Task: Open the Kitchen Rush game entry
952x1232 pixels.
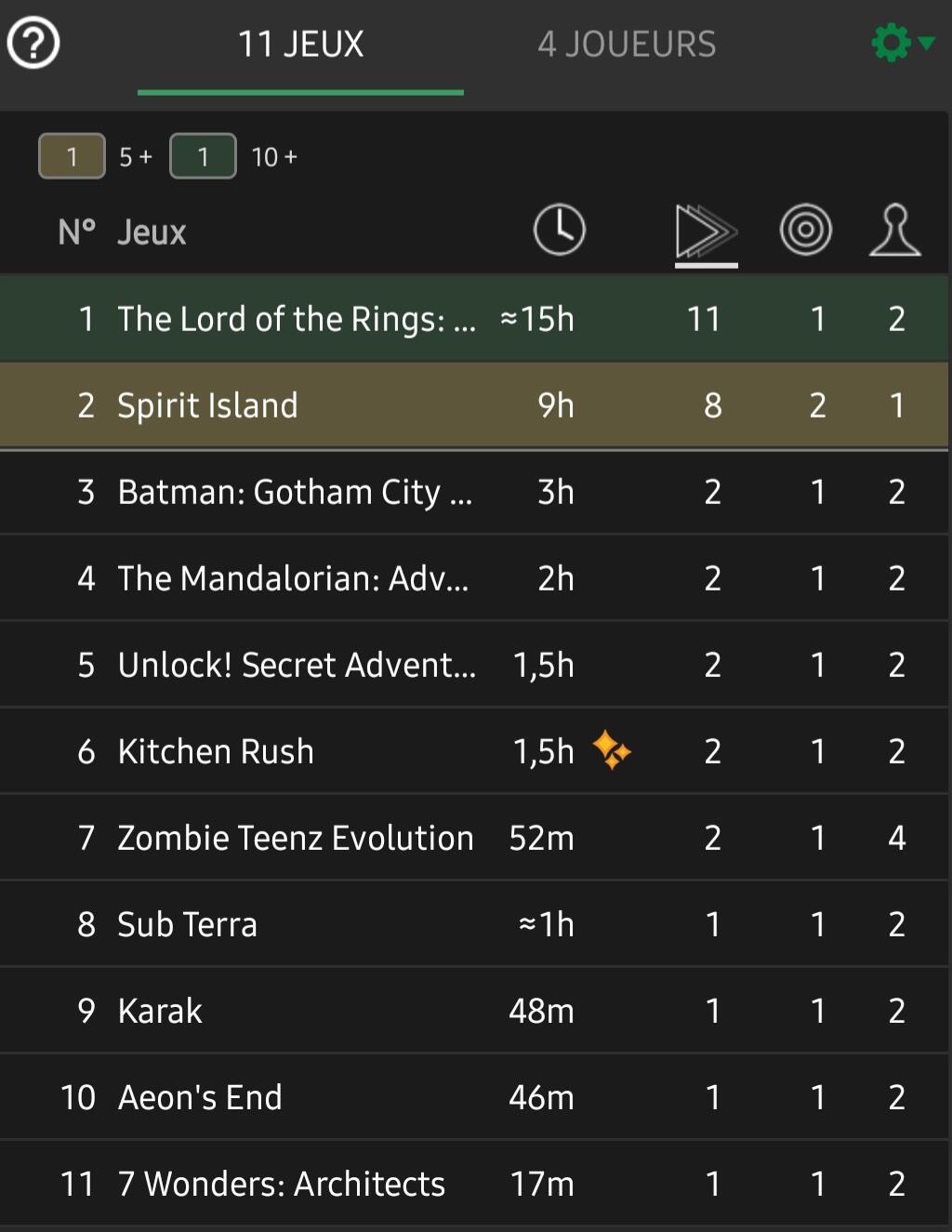Action: coord(474,750)
